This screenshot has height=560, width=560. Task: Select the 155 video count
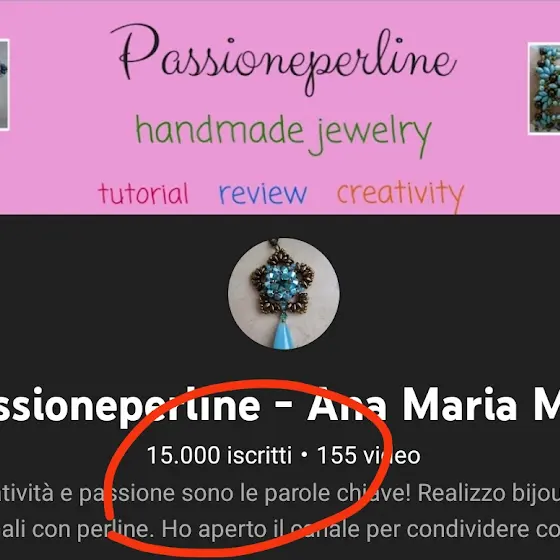369,455
